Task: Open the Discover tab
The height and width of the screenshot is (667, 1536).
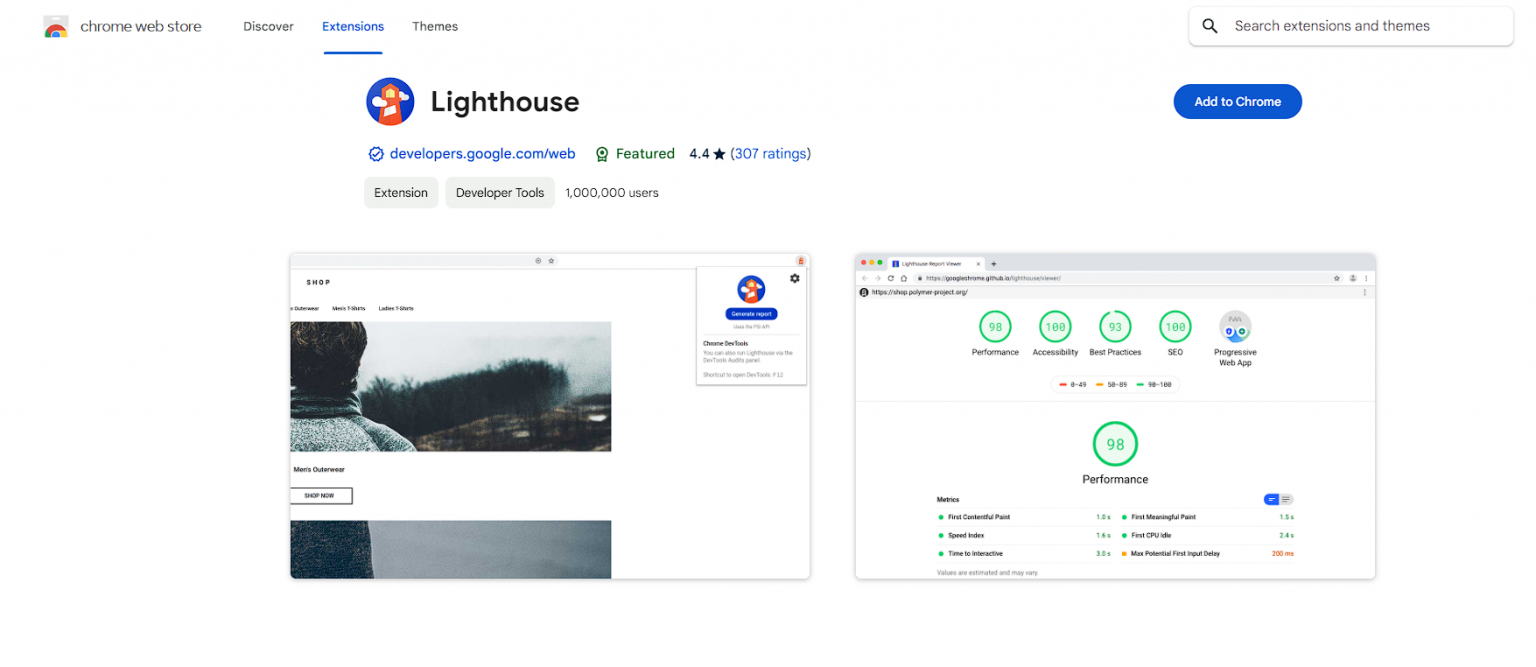Action: pos(267,26)
